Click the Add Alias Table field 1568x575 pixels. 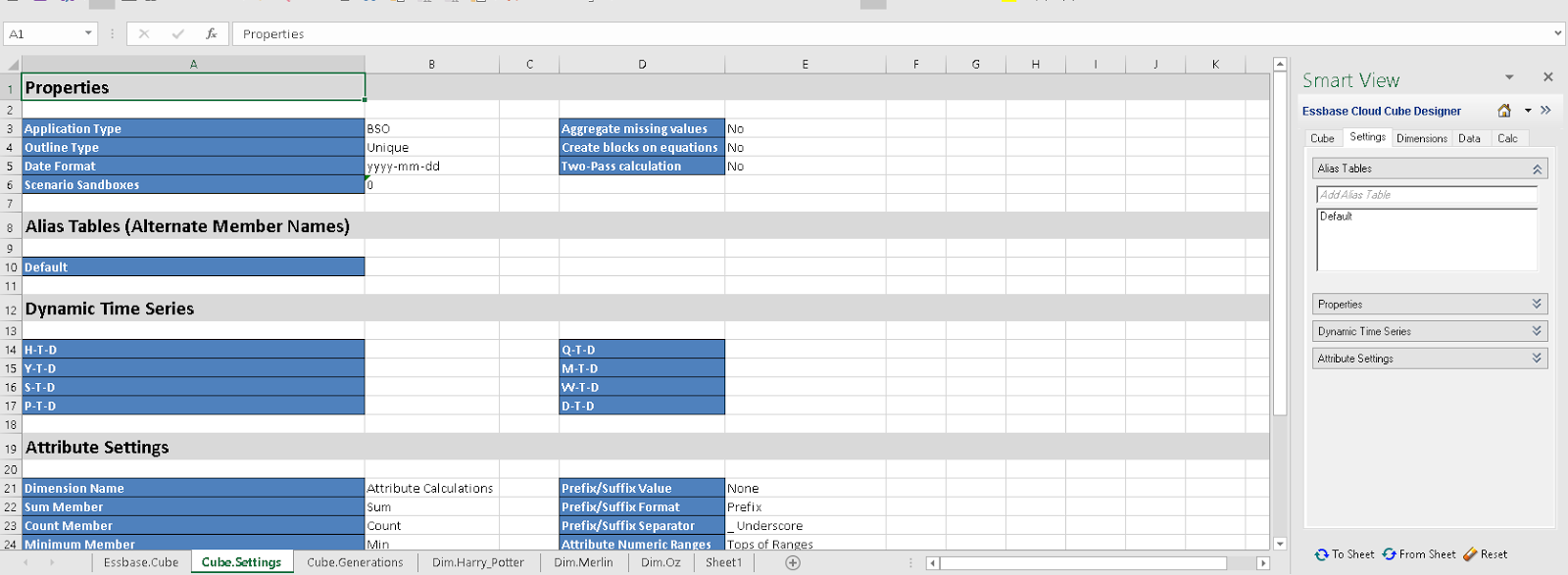(x=1426, y=195)
